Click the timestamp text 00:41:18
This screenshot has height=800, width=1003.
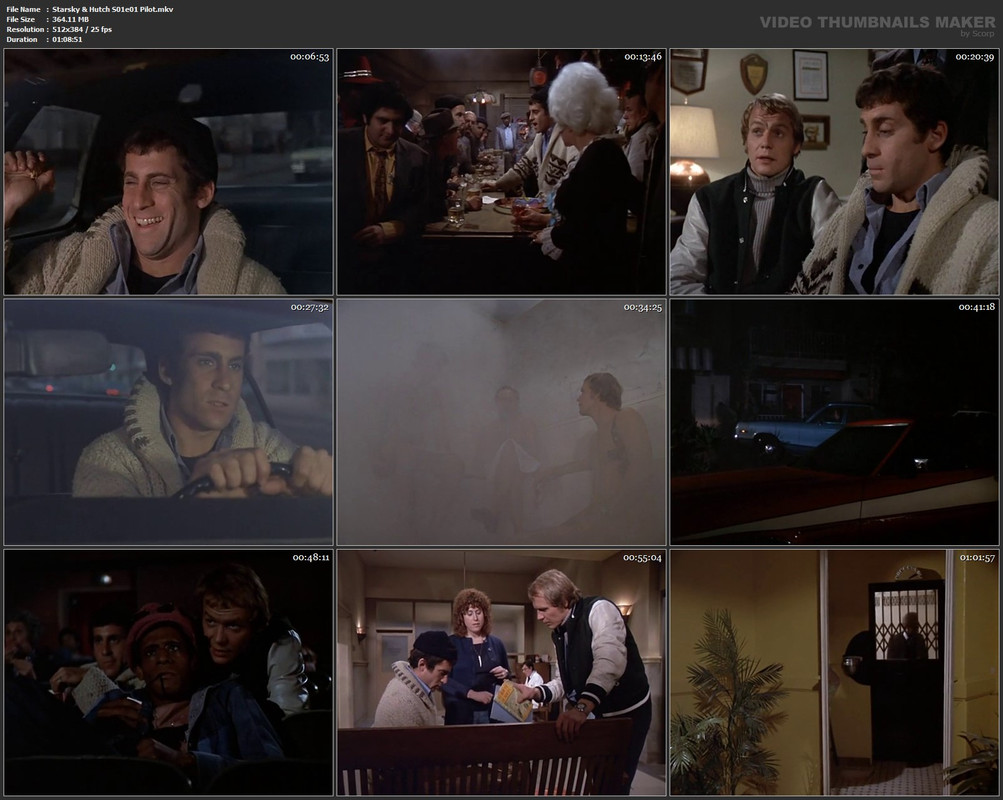coord(976,308)
